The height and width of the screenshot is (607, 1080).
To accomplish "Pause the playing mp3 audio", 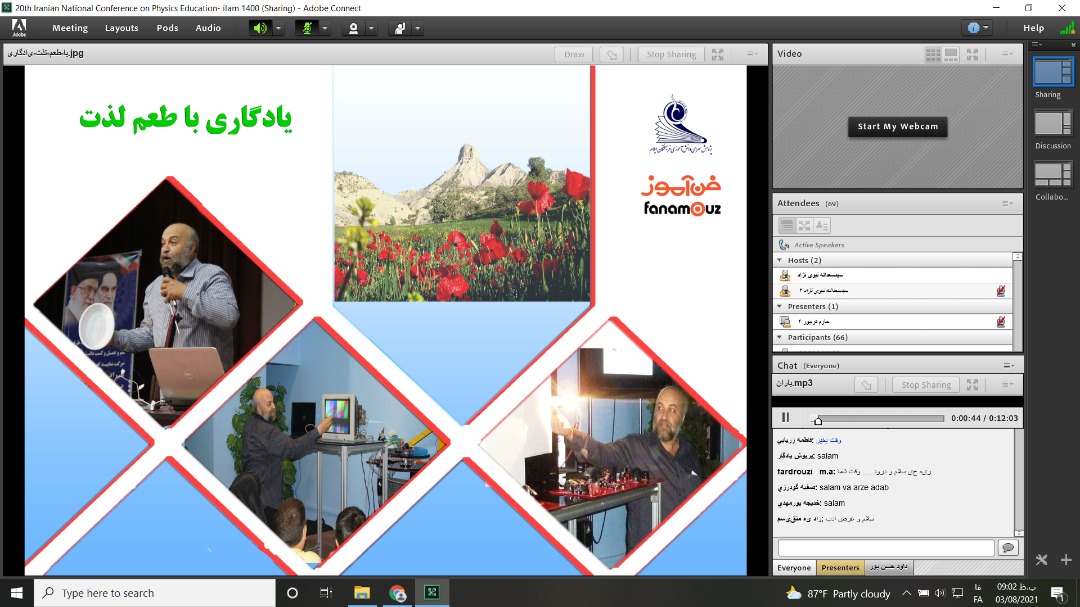I will point(785,417).
